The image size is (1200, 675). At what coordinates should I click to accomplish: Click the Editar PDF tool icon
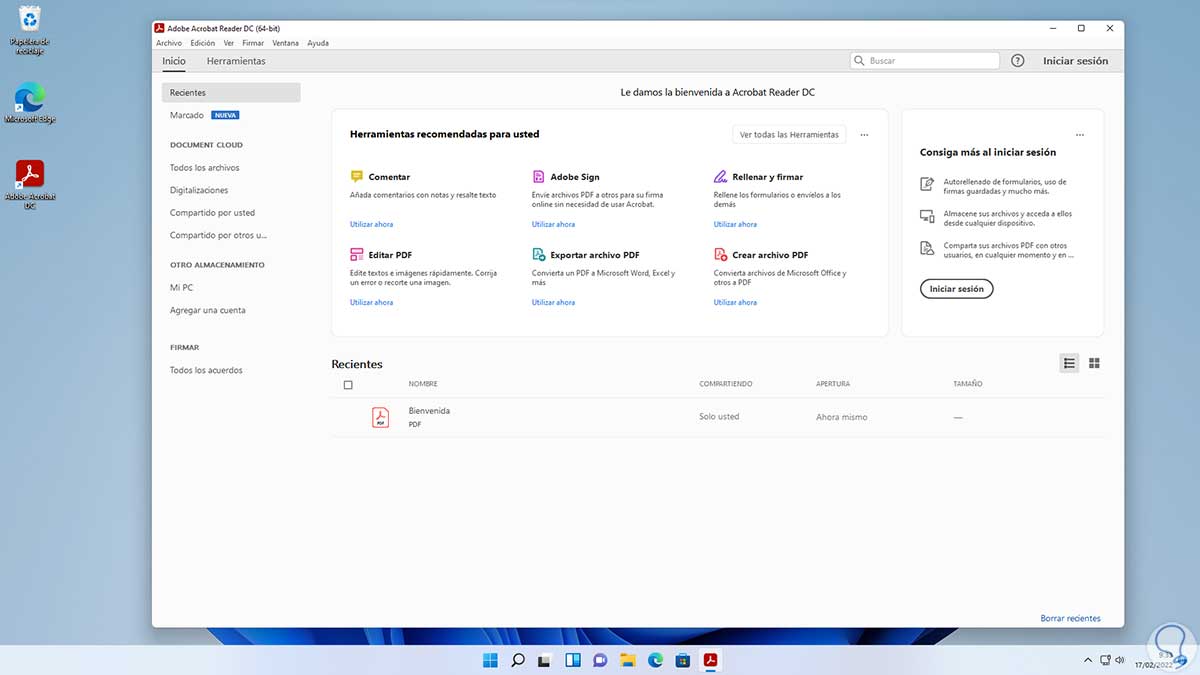pos(357,255)
